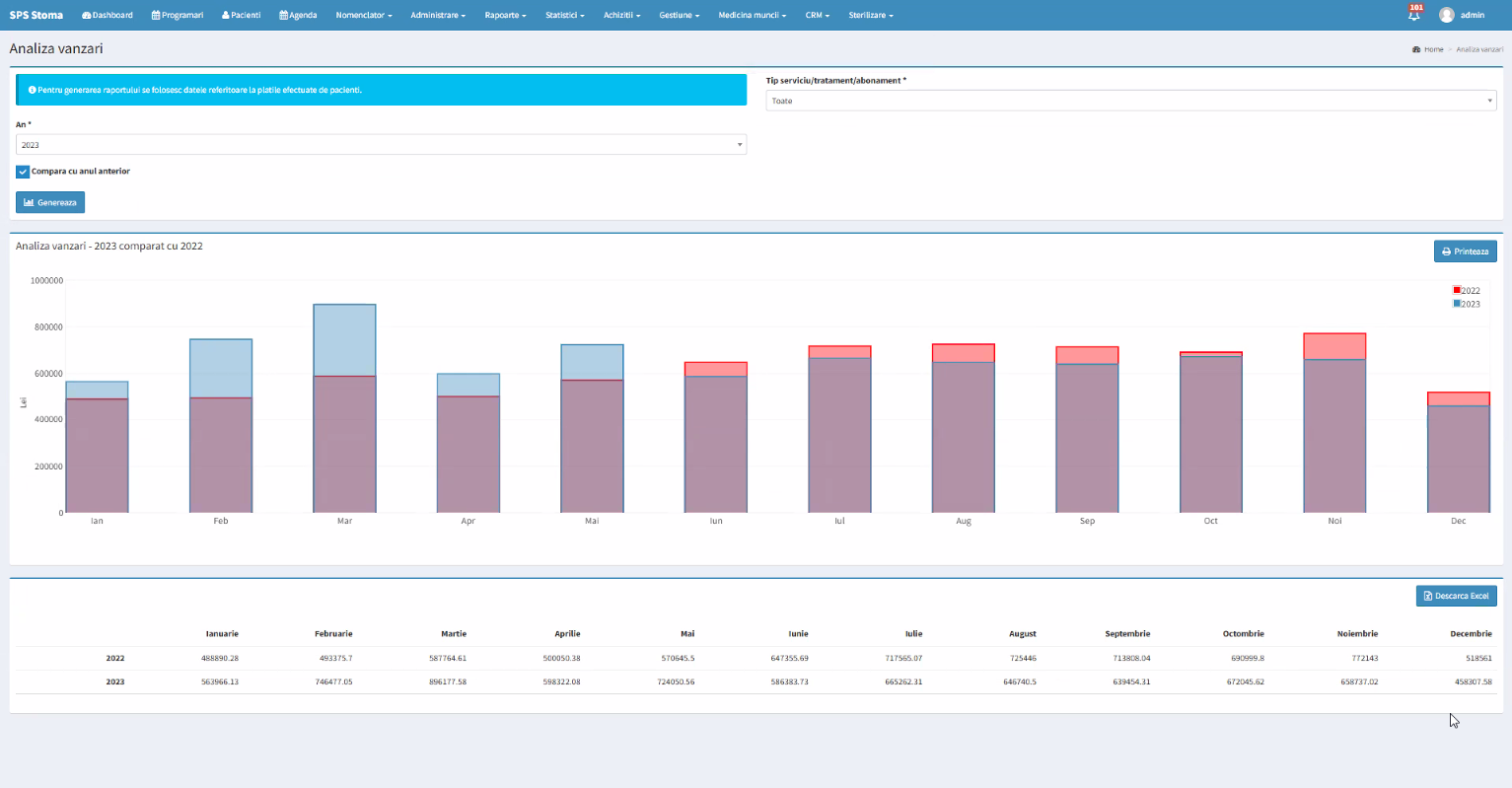Click the info icon in the blue notice
This screenshot has width=1512, height=788.
32,90
